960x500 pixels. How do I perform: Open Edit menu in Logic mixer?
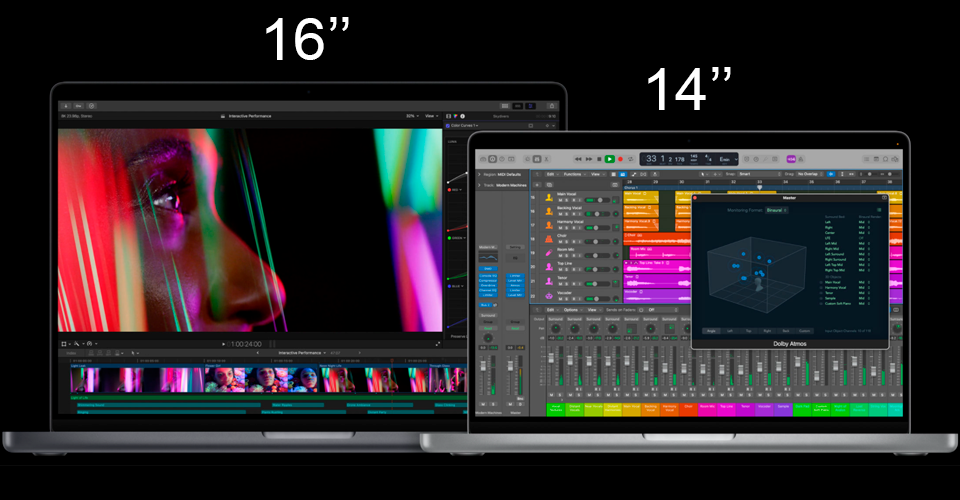tap(552, 310)
